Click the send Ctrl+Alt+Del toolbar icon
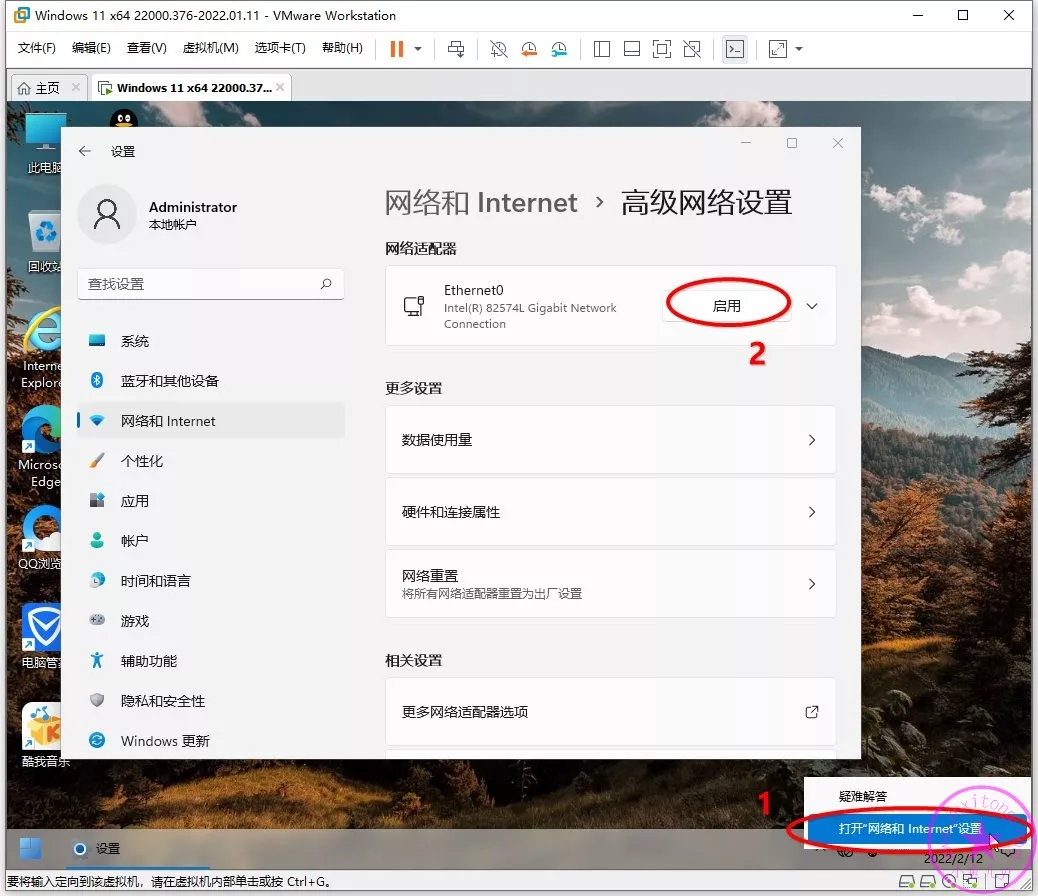Screen dimensions: 1038x896 pos(456,49)
